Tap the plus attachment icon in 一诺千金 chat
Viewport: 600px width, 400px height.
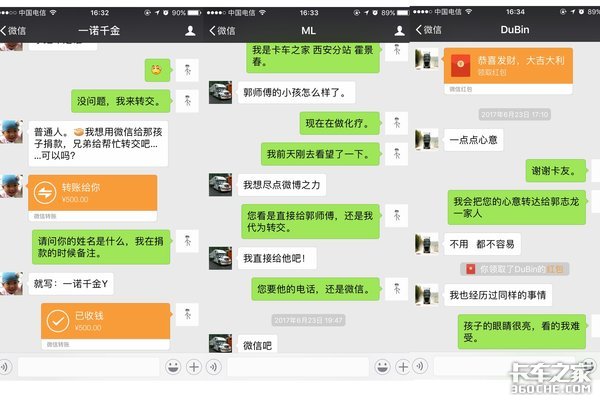point(193,367)
